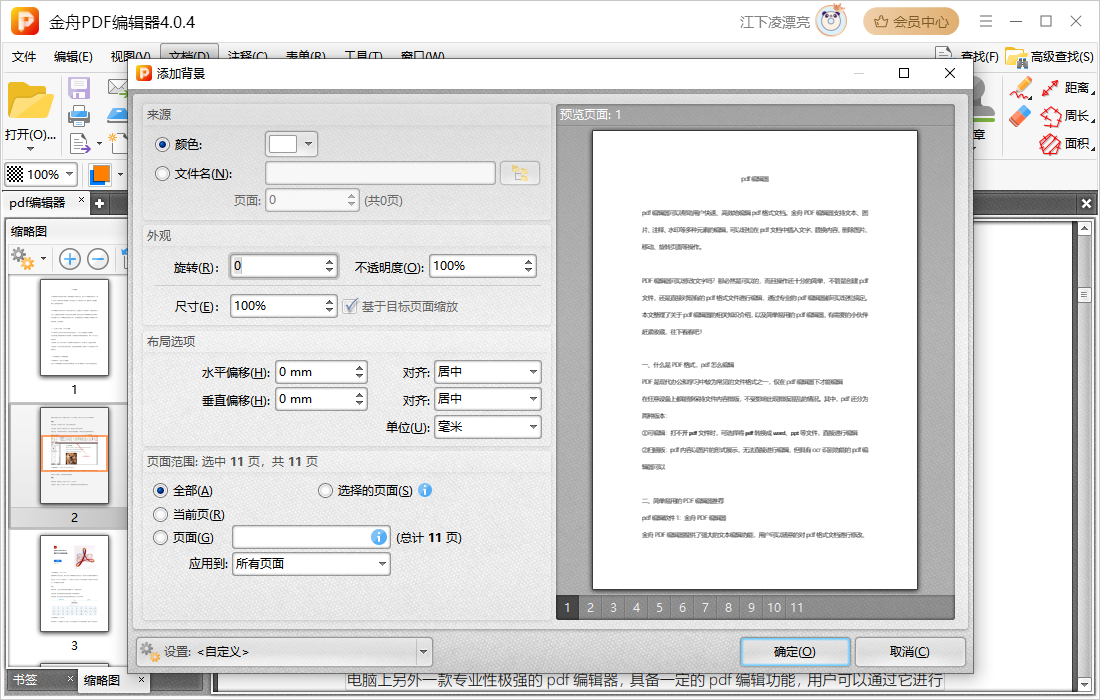This screenshot has width=1100, height=700.
Task: Select the 当前页(R) radio button
Action: 161,515
